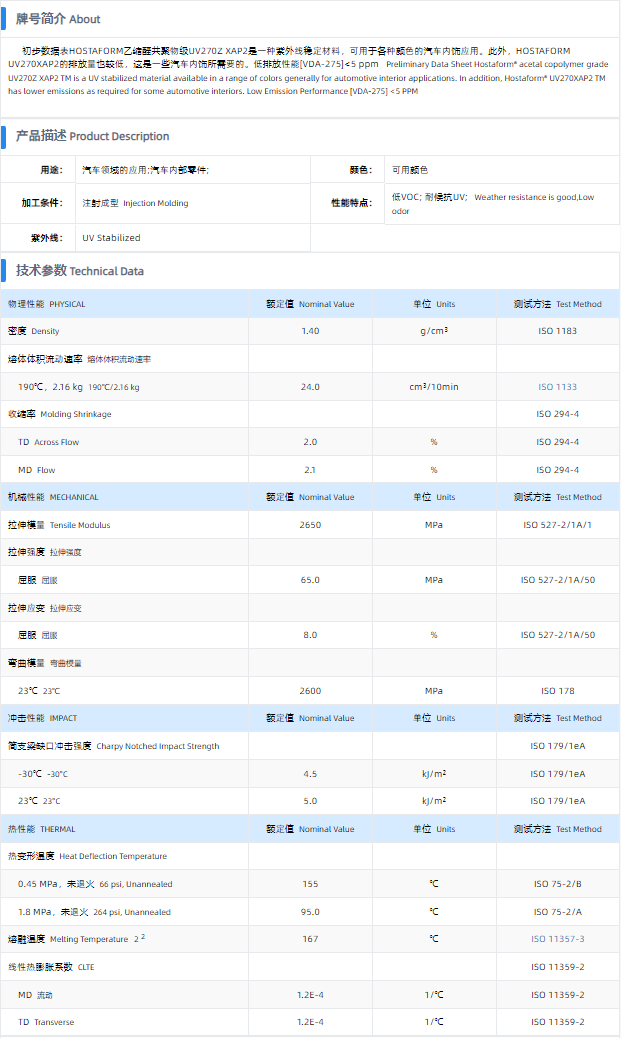Select the 物理性能 PHYSICAL table header
This screenshot has height=1038, width=622.
pos(47,304)
